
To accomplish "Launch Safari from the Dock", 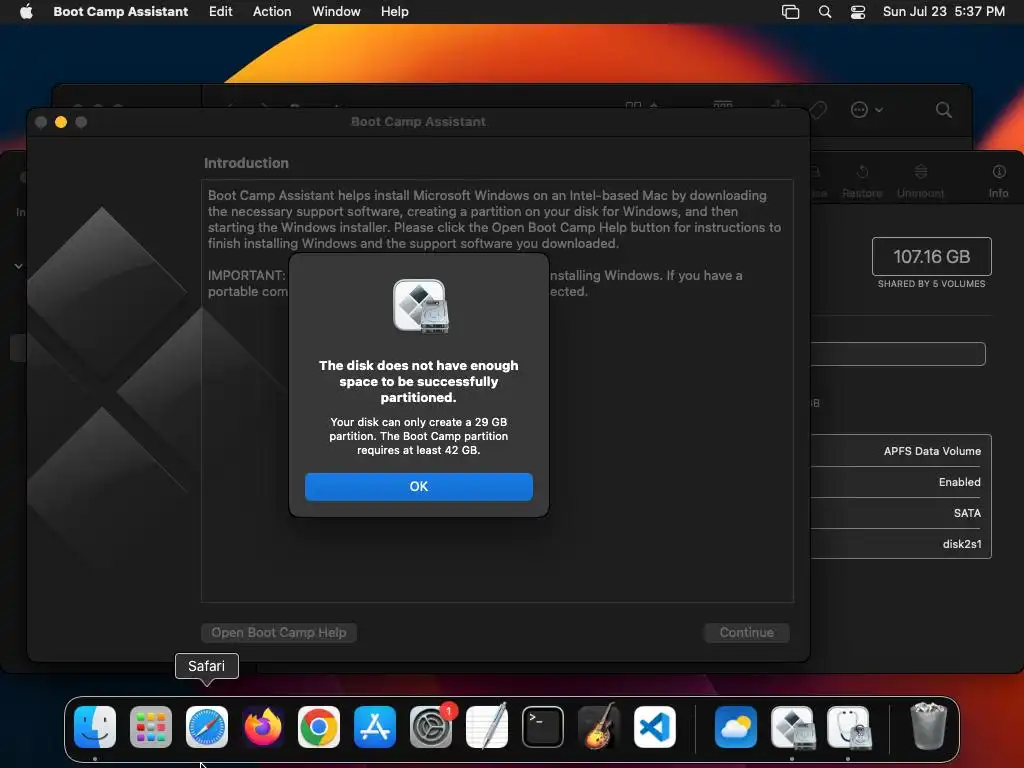I will pos(207,727).
